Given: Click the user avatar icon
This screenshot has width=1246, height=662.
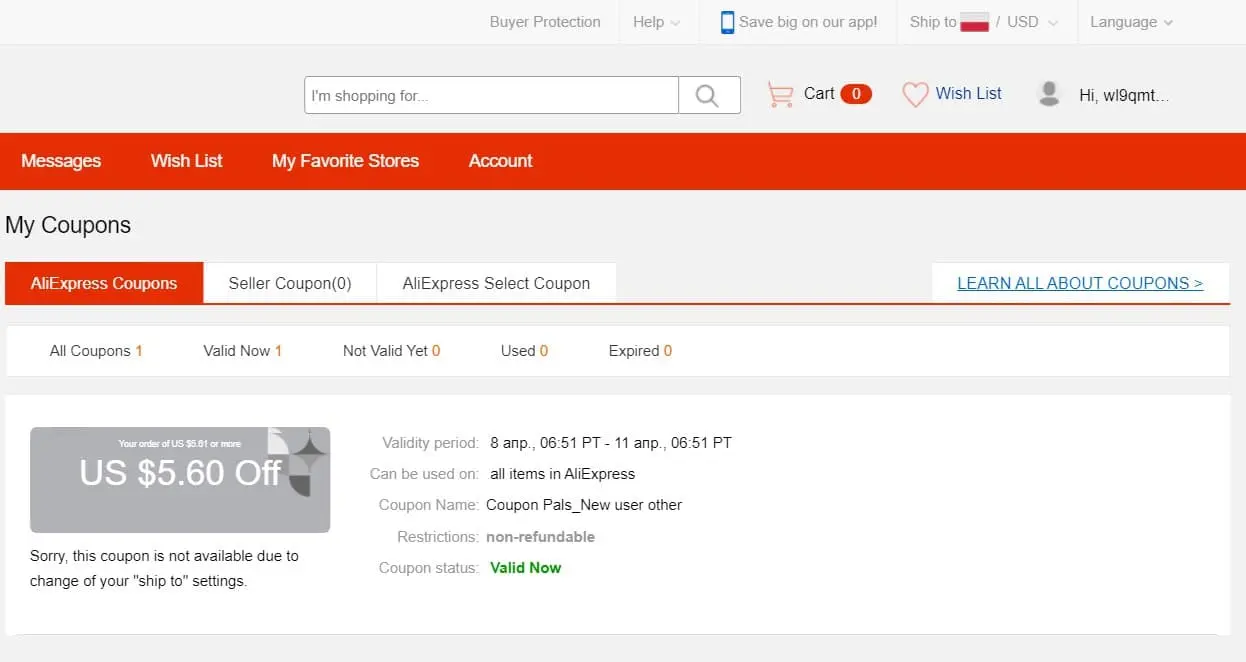Looking at the screenshot, I should 1049,94.
